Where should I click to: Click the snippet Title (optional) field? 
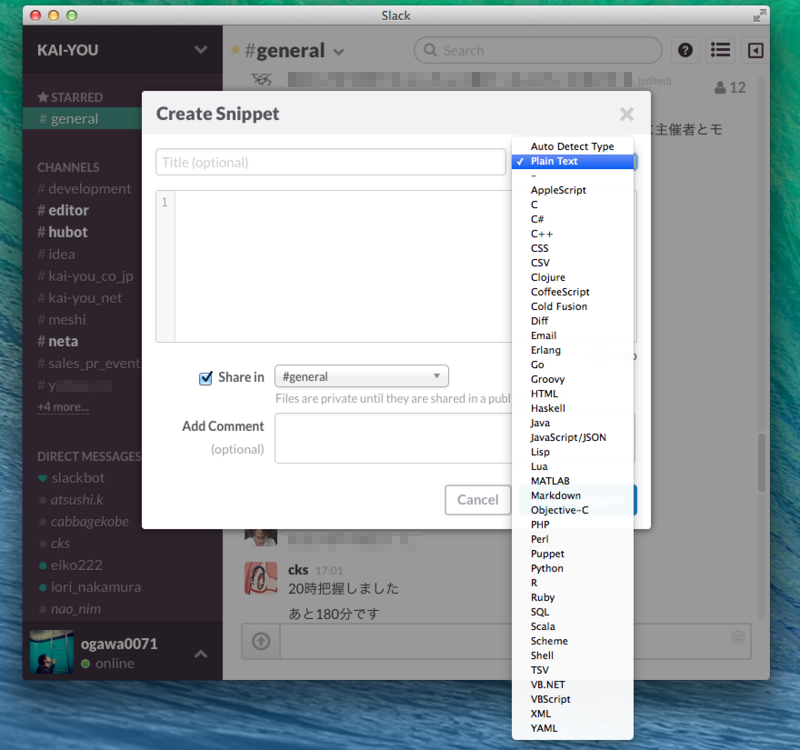click(331, 162)
